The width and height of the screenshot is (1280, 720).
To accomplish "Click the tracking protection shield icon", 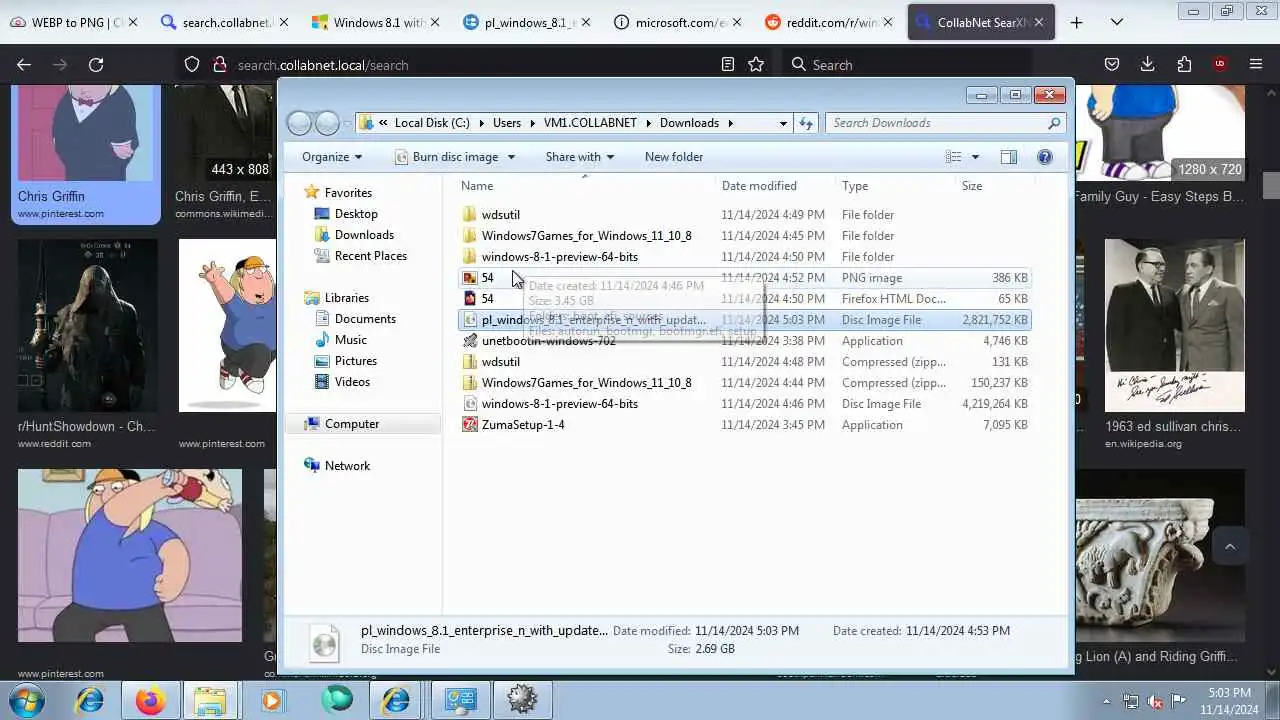I will (x=192, y=64).
